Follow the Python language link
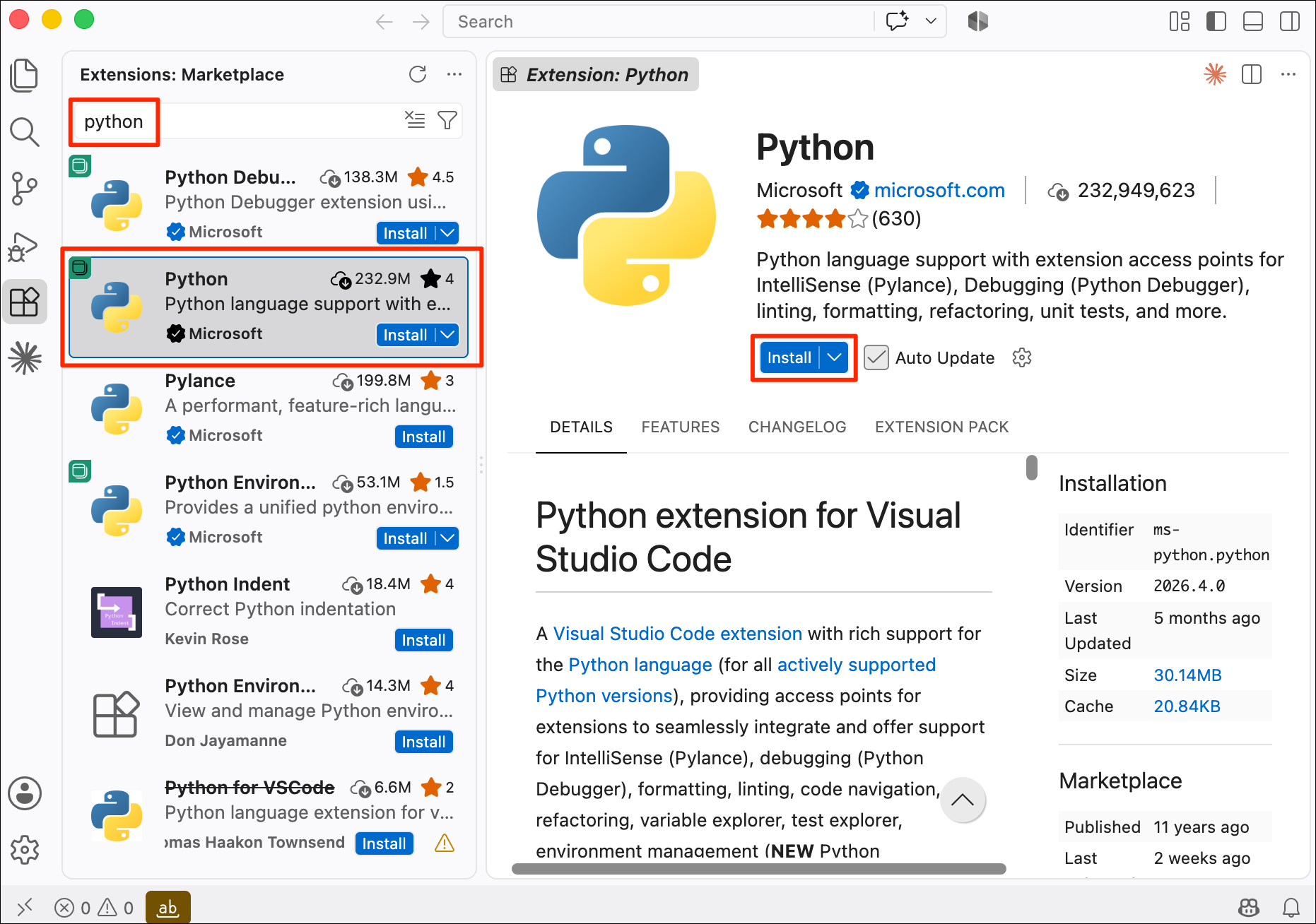 point(640,665)
